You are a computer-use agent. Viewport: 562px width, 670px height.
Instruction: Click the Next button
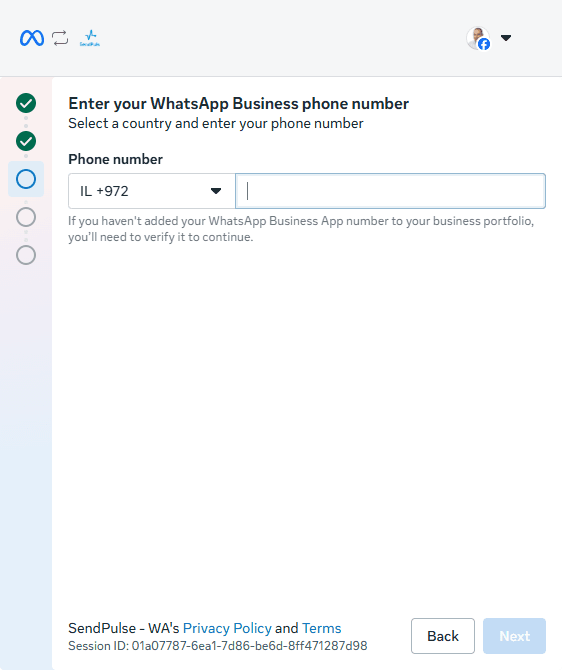(515, 636)
